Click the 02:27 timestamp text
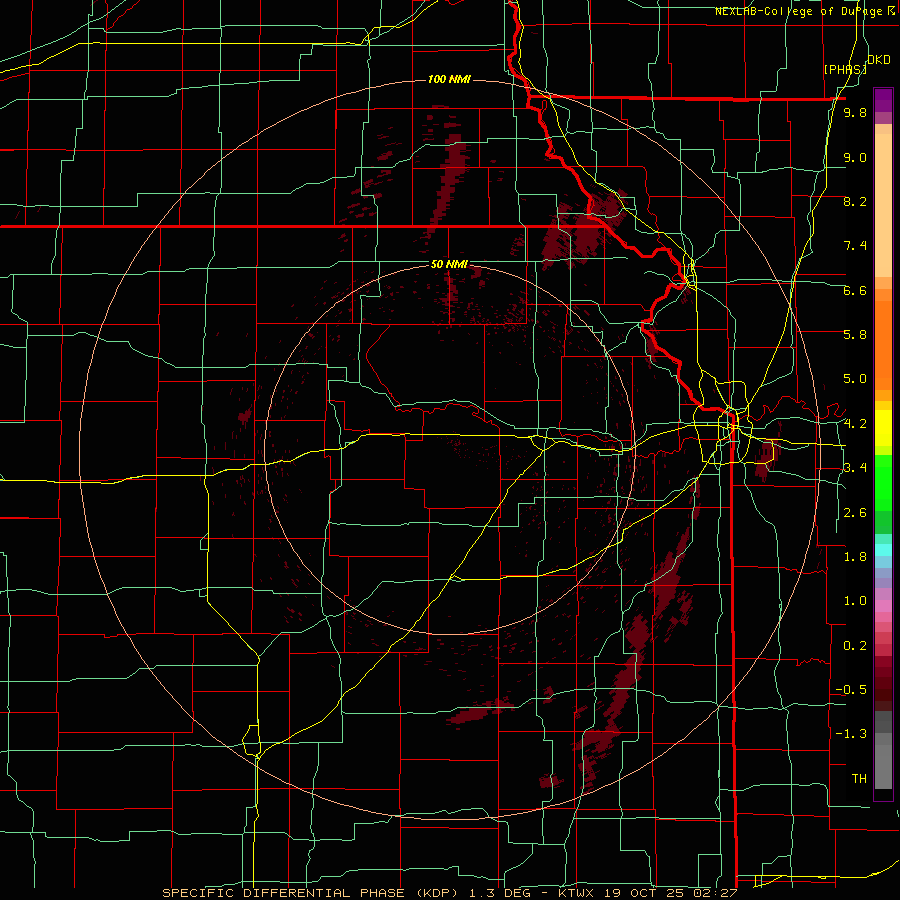The height and width of the screenshot is (900, 900). (717, 893)
